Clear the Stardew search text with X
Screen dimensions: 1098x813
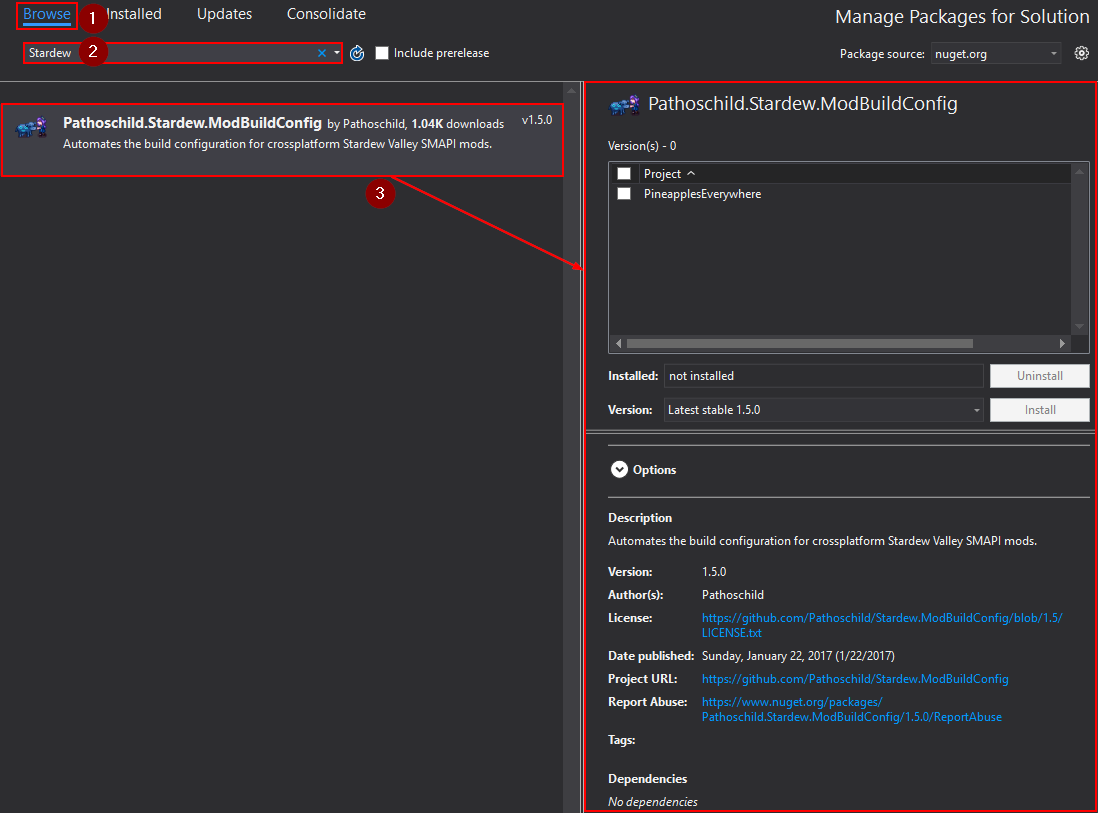tap(322, 53)
